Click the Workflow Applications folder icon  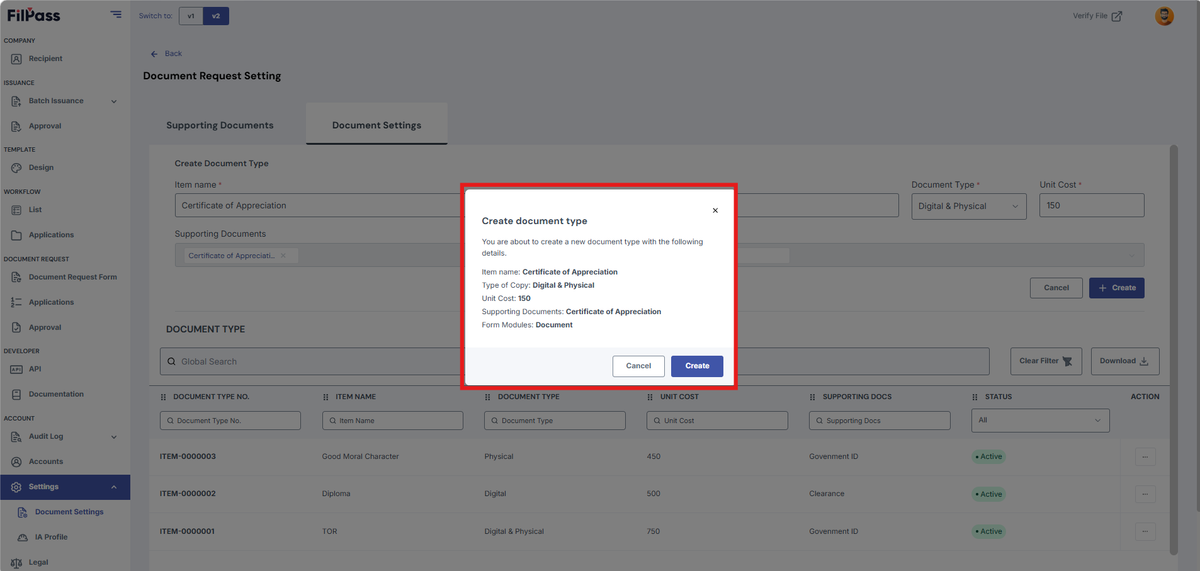(x=17, y=235)
